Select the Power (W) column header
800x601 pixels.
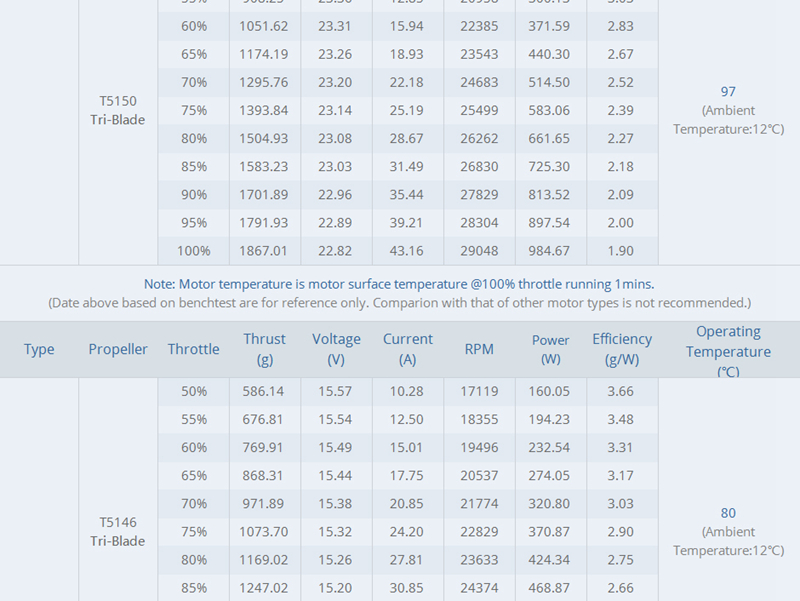551,349
